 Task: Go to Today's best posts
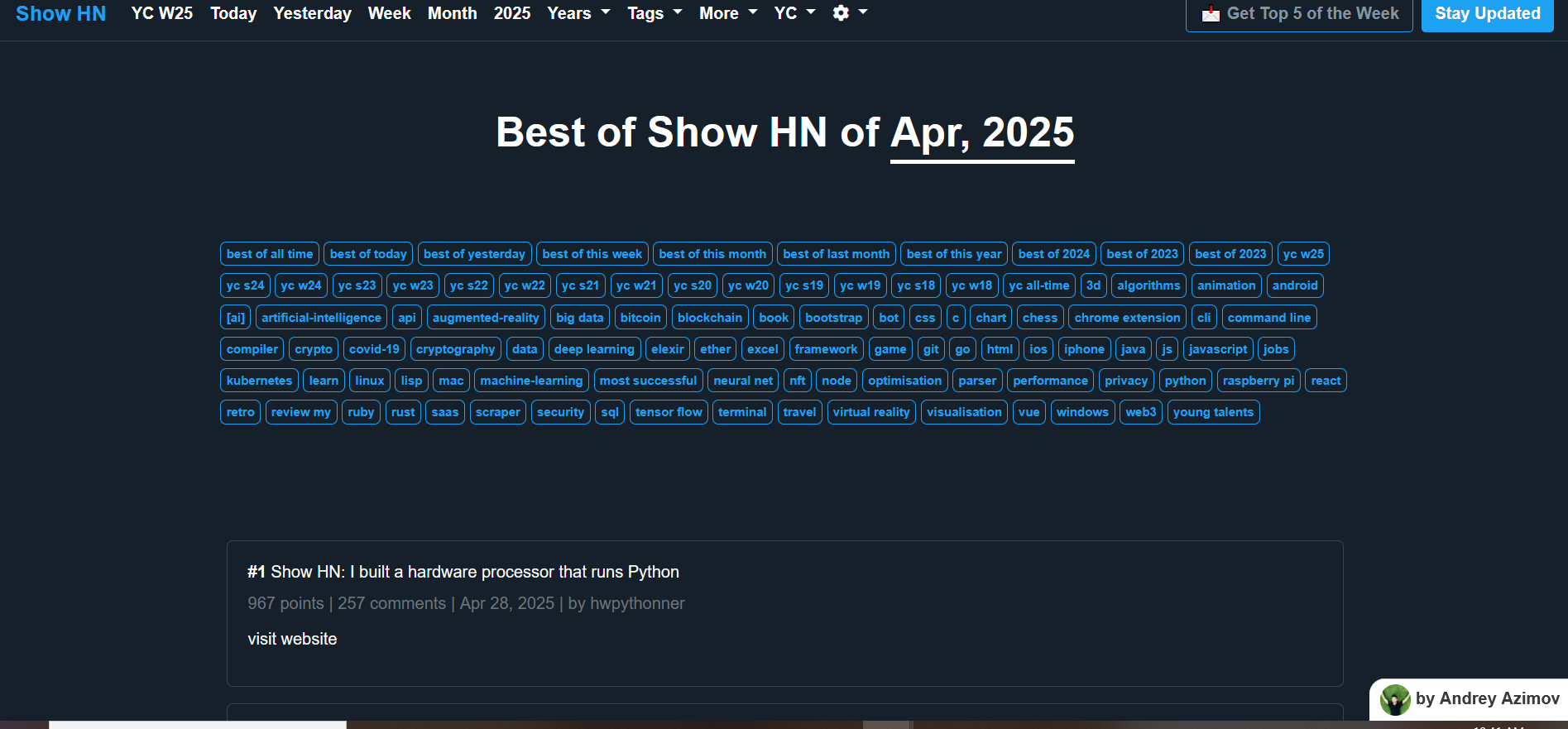233,13
